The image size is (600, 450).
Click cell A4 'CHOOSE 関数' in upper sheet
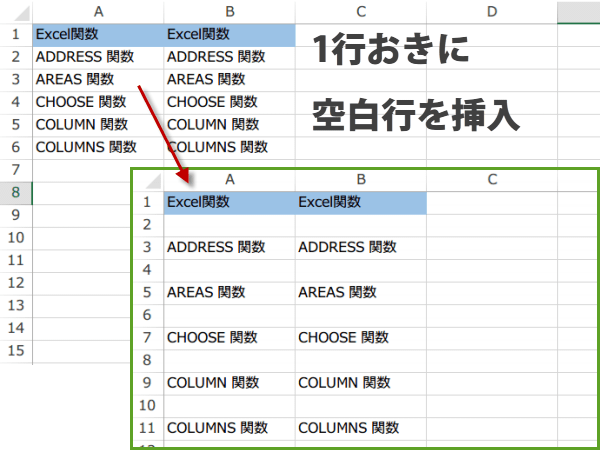[x=98, y=103]
